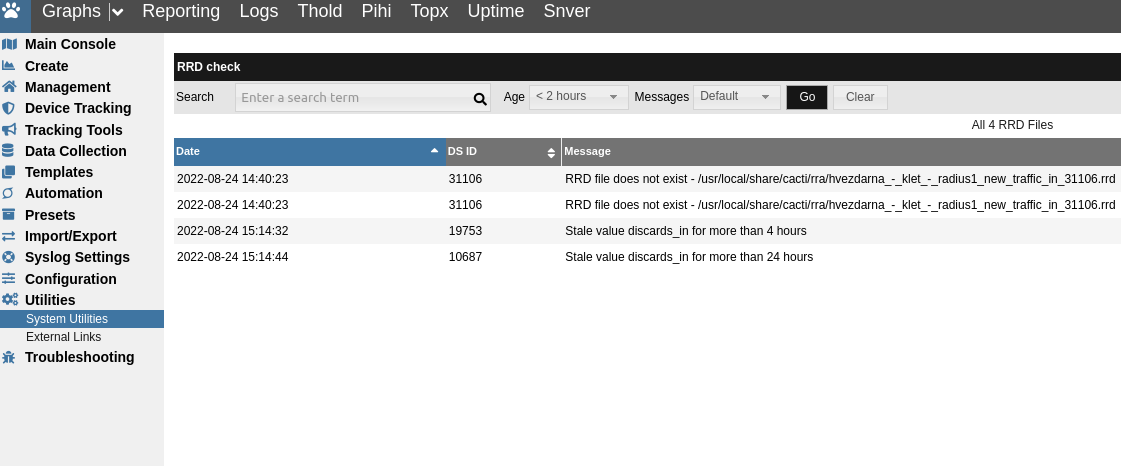Click the RRD check panel title
This screenshot has width=1121, height=466.
pyautogui.click(x=209, y=67)
